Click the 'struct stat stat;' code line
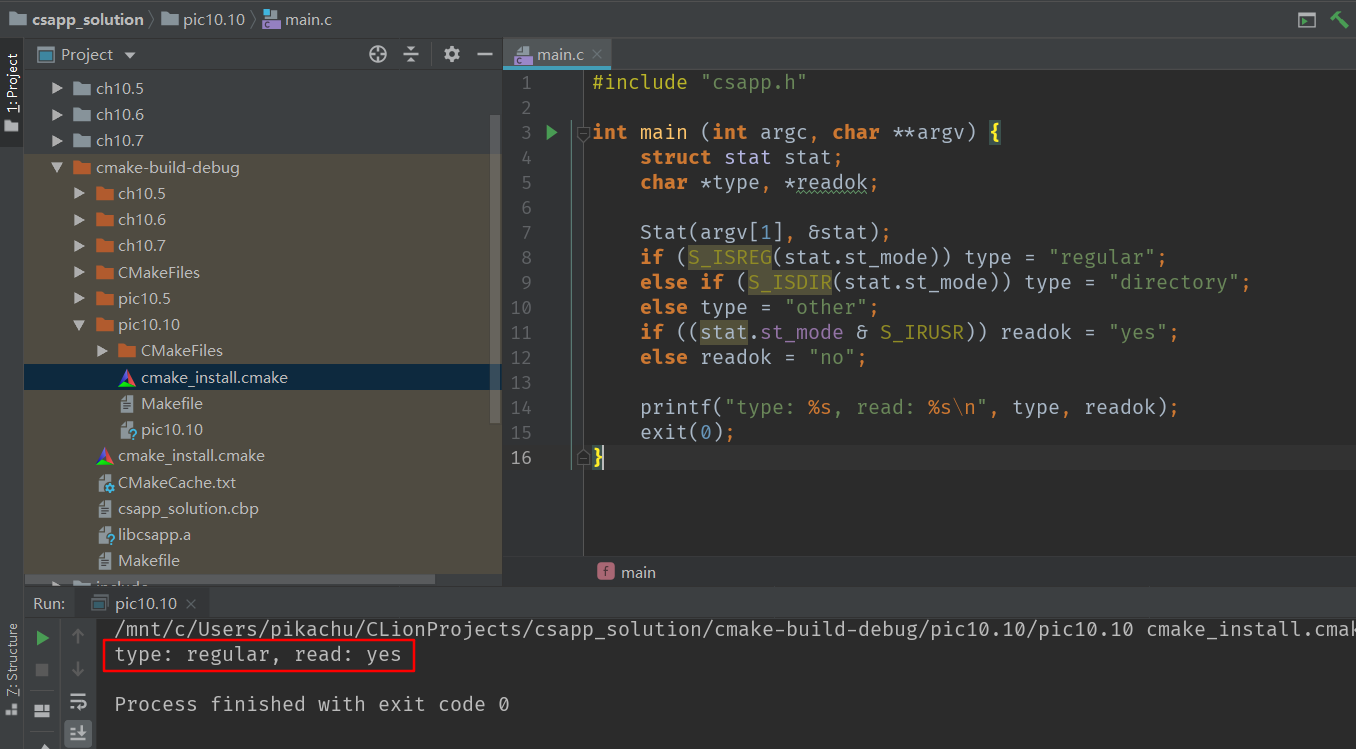 [742, 157]
